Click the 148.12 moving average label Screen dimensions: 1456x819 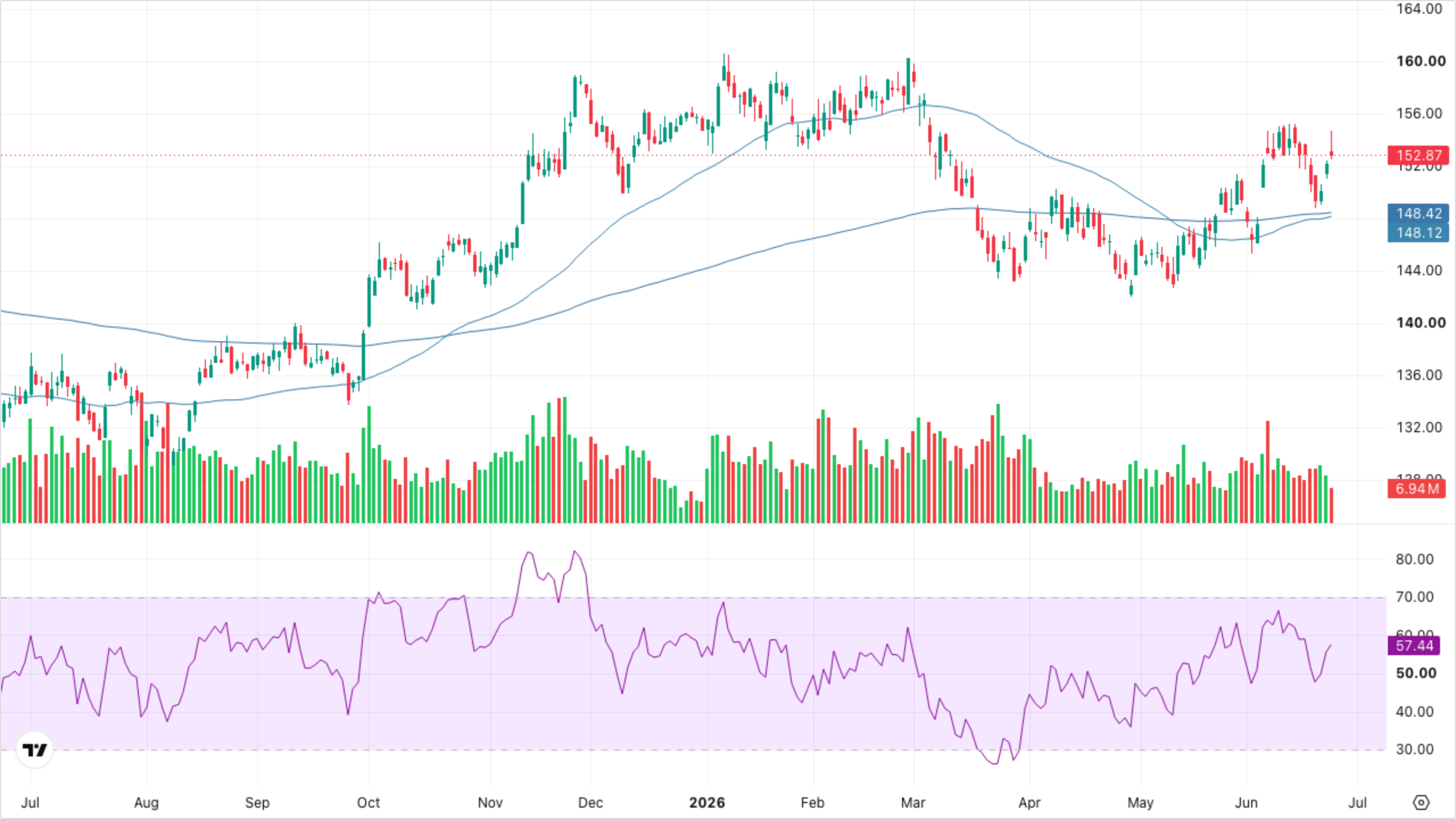(1418, 233)
